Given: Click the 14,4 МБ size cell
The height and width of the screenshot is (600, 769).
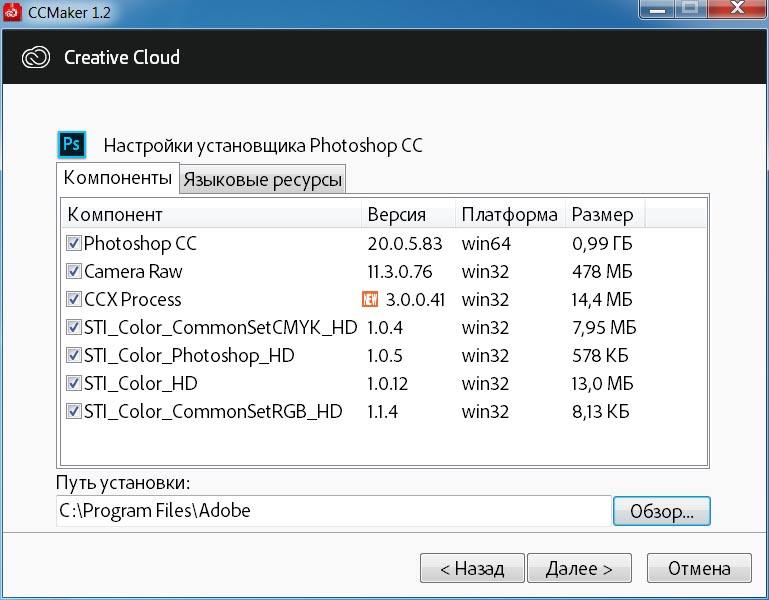Looking at the screenshot, I should click(x=602, y=299).
